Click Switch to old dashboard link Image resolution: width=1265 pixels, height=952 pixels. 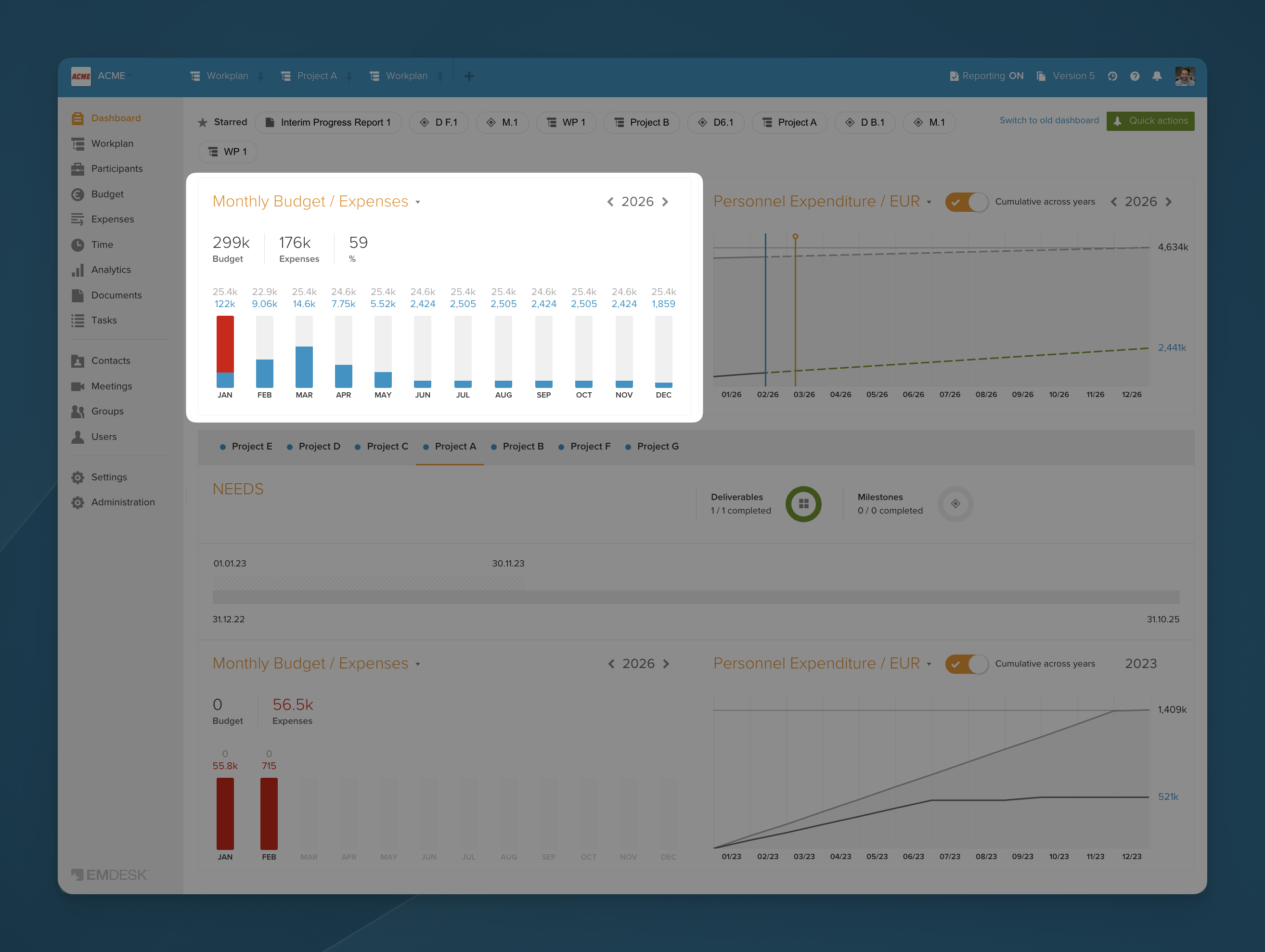pyautogui.click(x=1049, y=121)
